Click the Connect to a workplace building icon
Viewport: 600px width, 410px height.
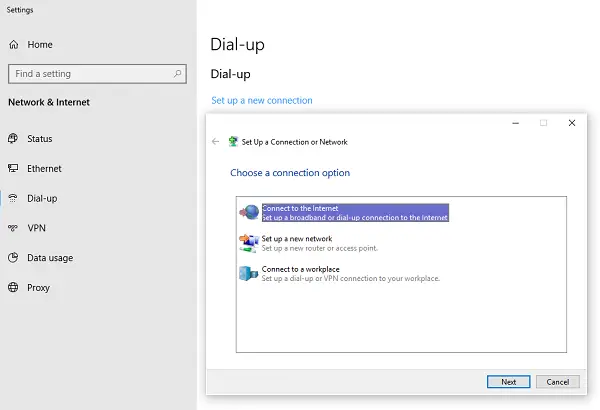(249, 273)
